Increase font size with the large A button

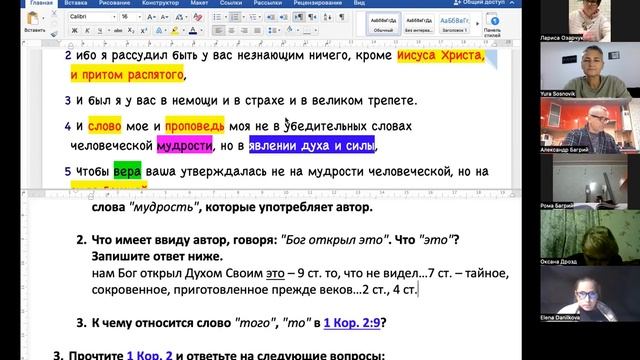click(x=151, y=17)
